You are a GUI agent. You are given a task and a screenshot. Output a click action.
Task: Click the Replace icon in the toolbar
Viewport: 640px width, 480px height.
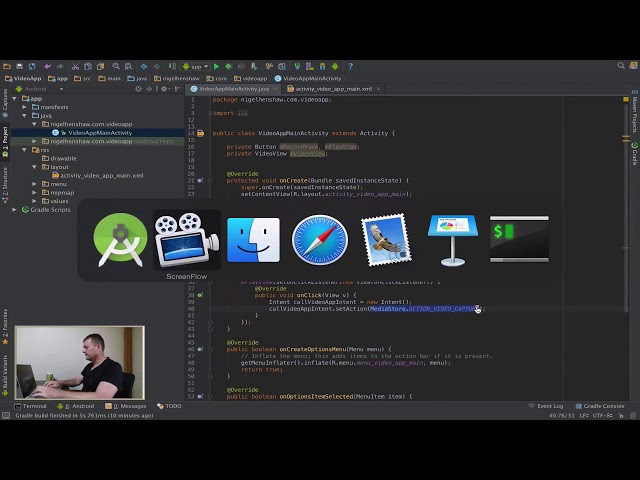(128, 66)
